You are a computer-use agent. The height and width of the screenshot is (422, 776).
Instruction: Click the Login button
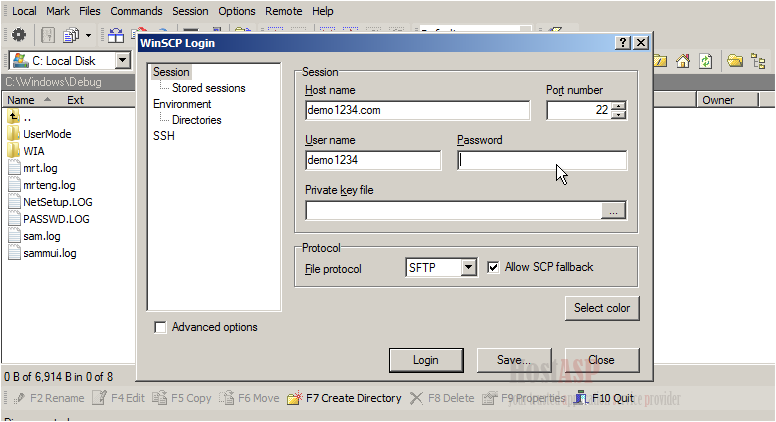(426, 360)
